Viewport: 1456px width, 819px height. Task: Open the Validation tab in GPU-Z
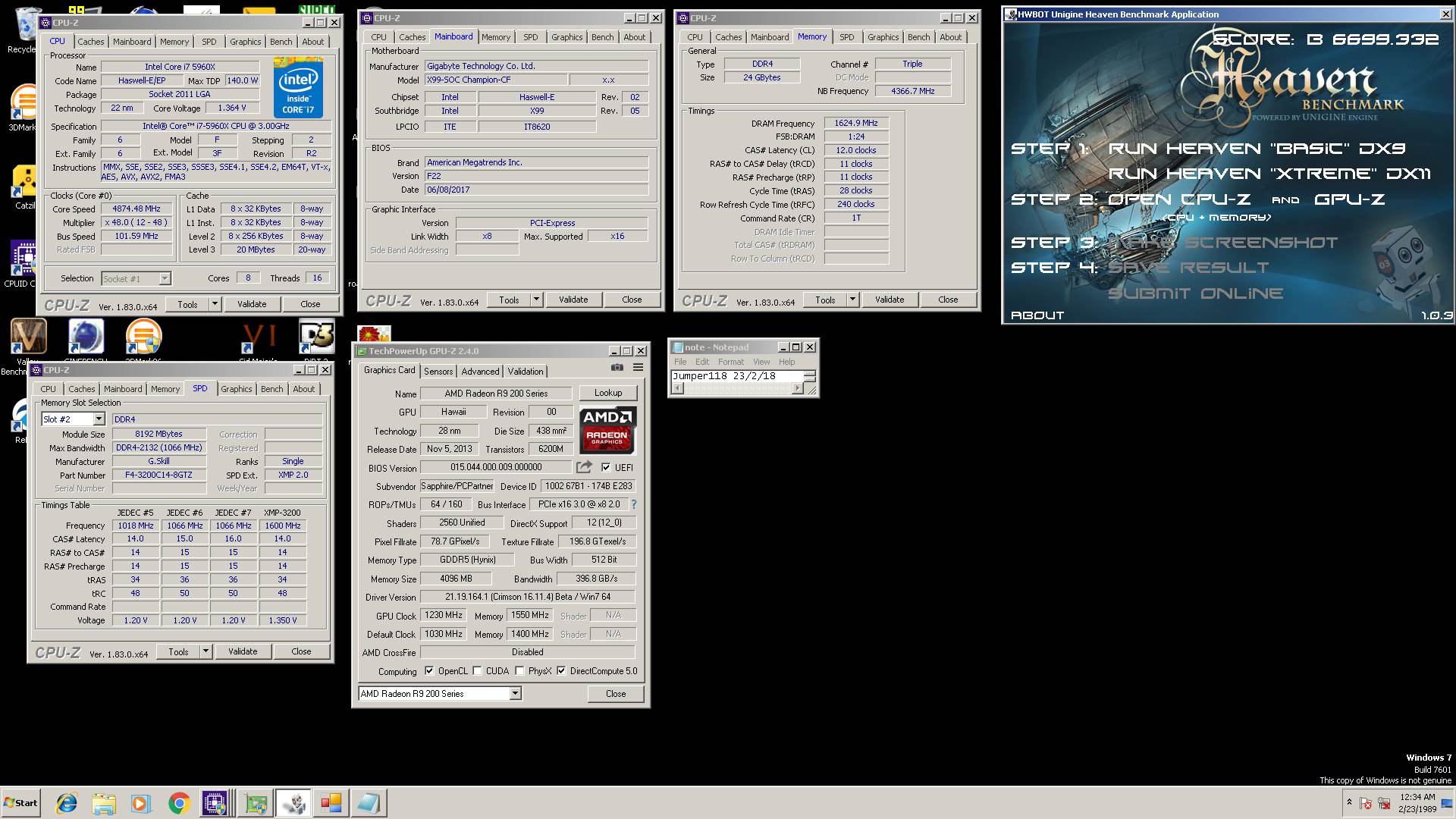pos(526,371)
